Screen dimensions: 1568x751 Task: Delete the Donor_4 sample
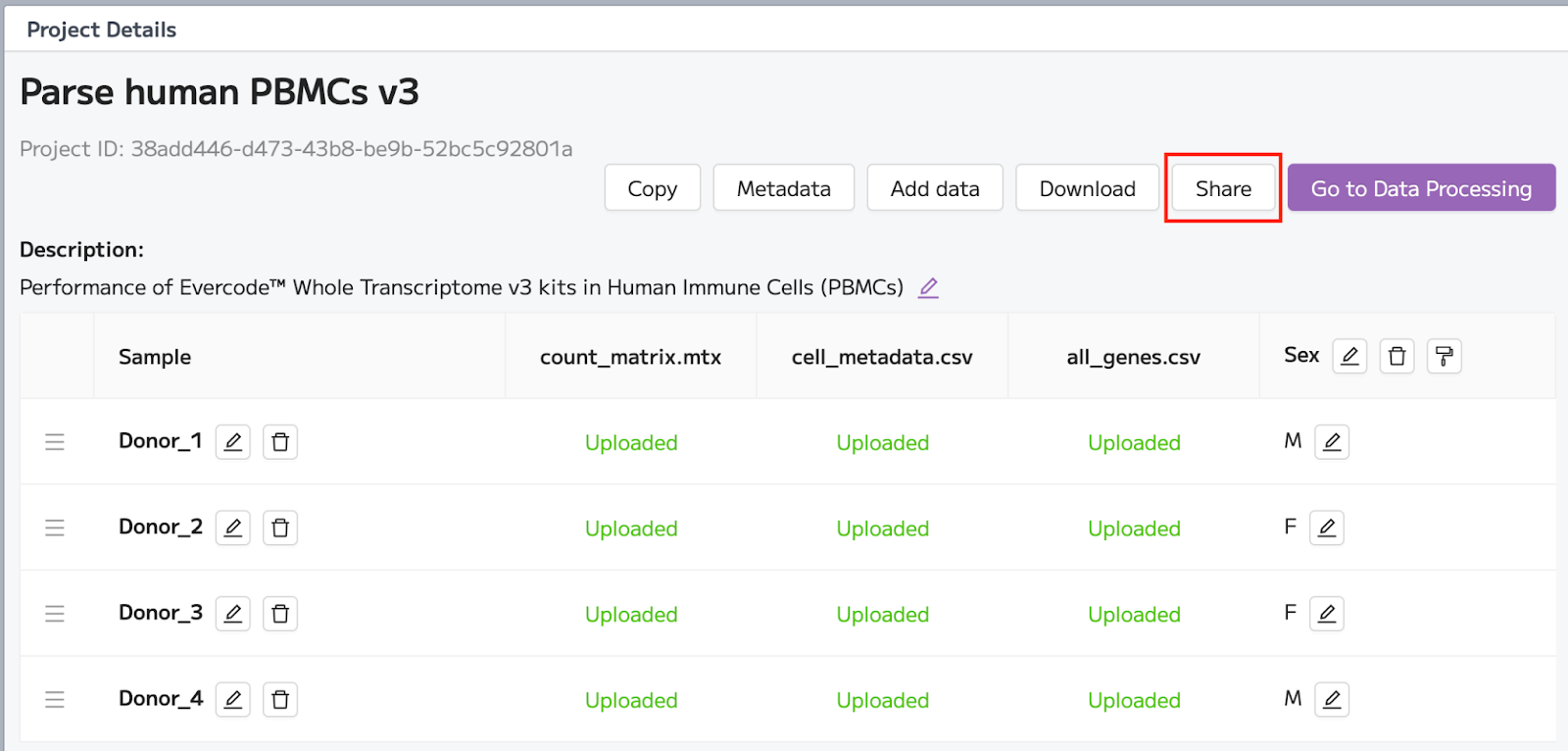click(x=280, y=700)
